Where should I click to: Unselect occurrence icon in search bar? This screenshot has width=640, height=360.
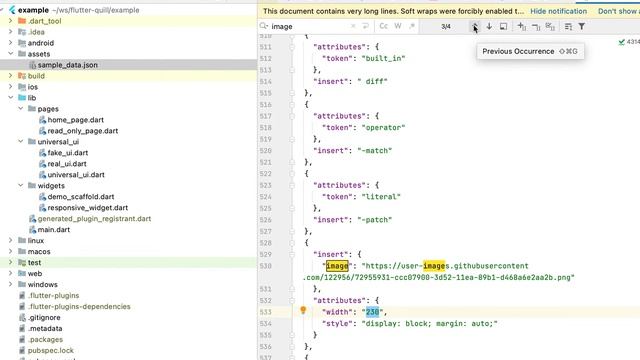point(536,27)
